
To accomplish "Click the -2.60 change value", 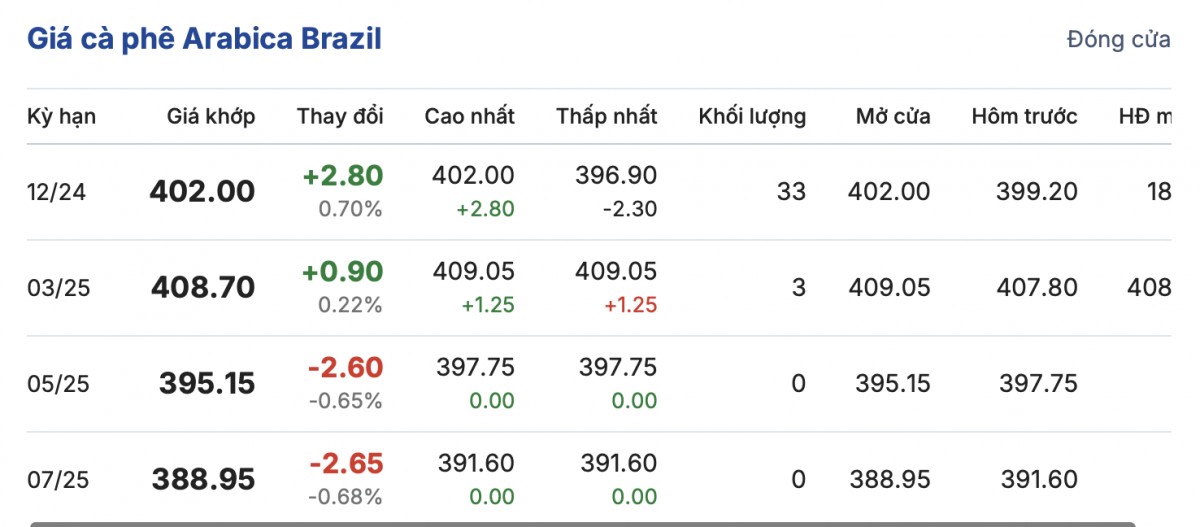I will 346,368.
